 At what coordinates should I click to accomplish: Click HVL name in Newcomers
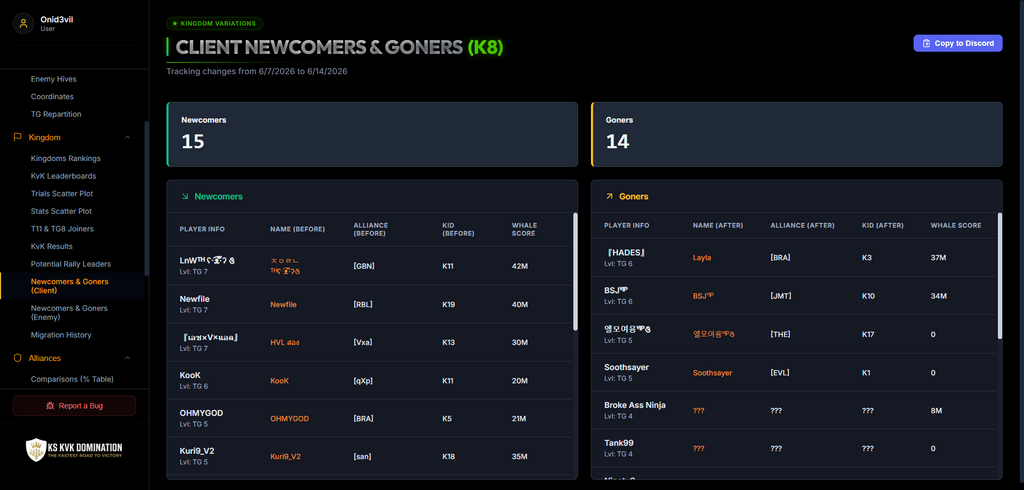click(x=285, y=342)
